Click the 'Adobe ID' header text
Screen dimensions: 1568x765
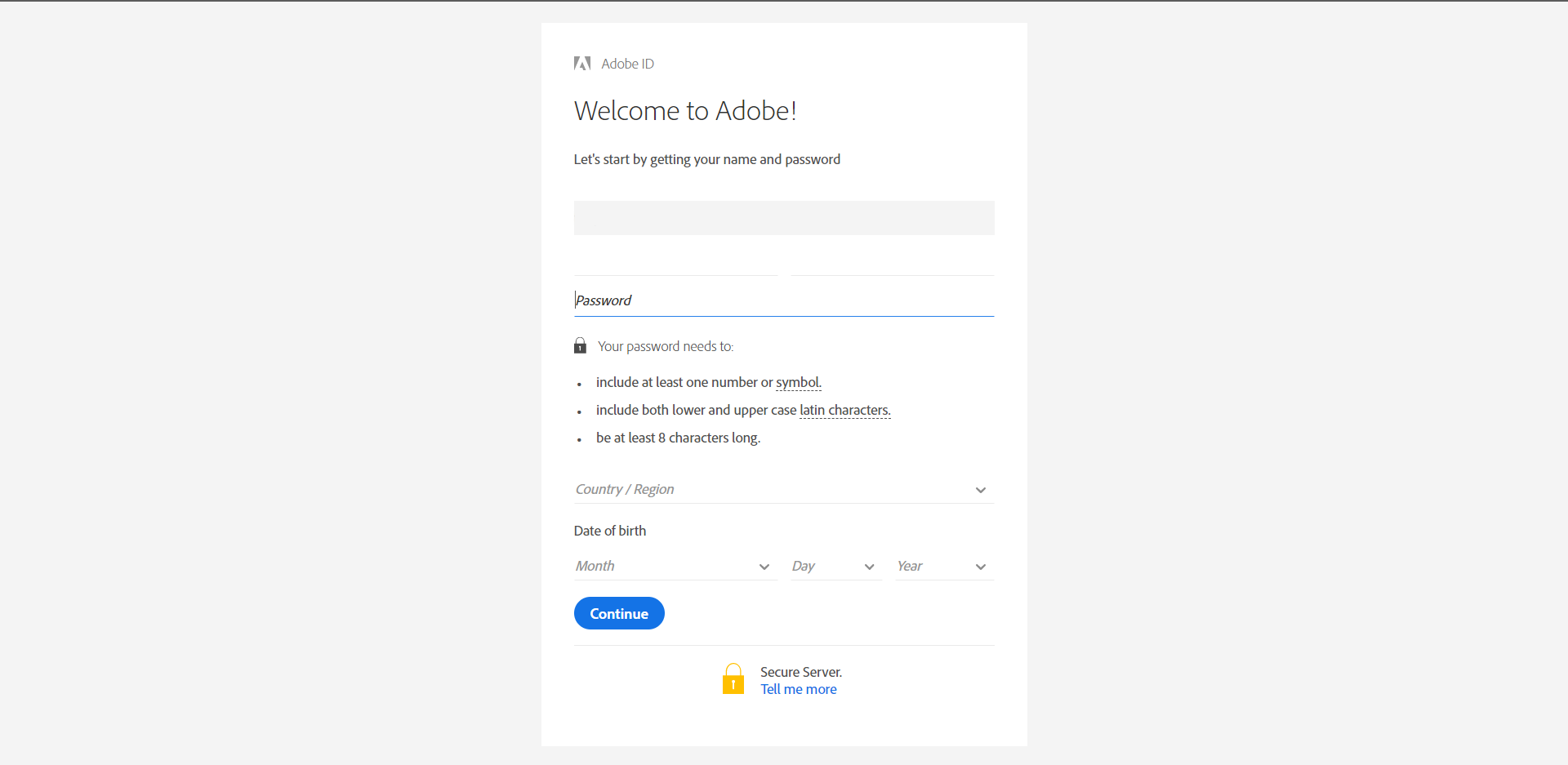pyautogui.click(x=627, y=64)
